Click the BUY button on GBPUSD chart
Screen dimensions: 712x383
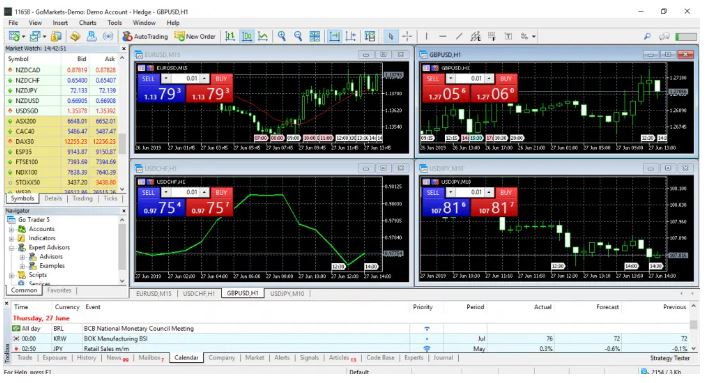506,79
